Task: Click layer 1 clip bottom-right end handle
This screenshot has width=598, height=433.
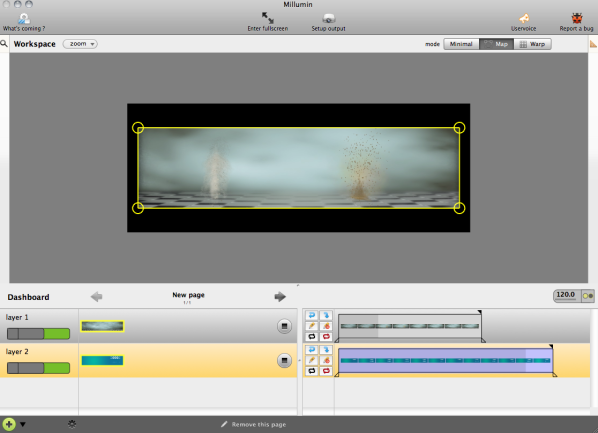Action: click(x=483, y=340)
